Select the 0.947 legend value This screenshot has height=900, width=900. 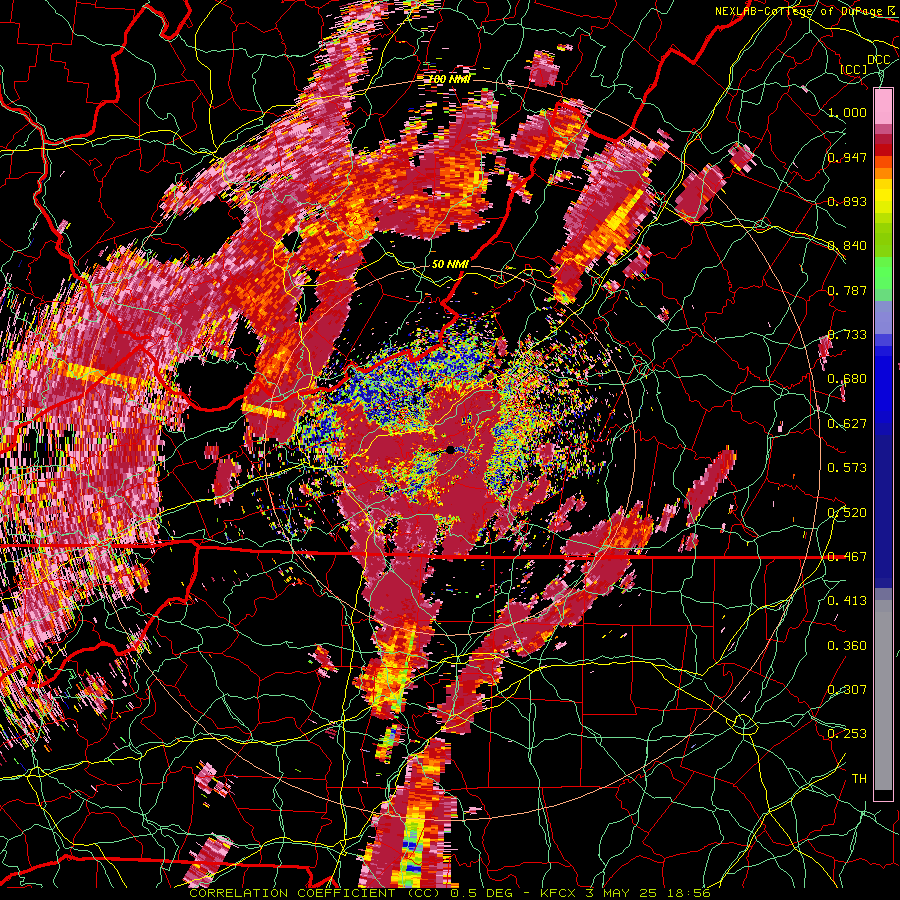pos(847,157)
